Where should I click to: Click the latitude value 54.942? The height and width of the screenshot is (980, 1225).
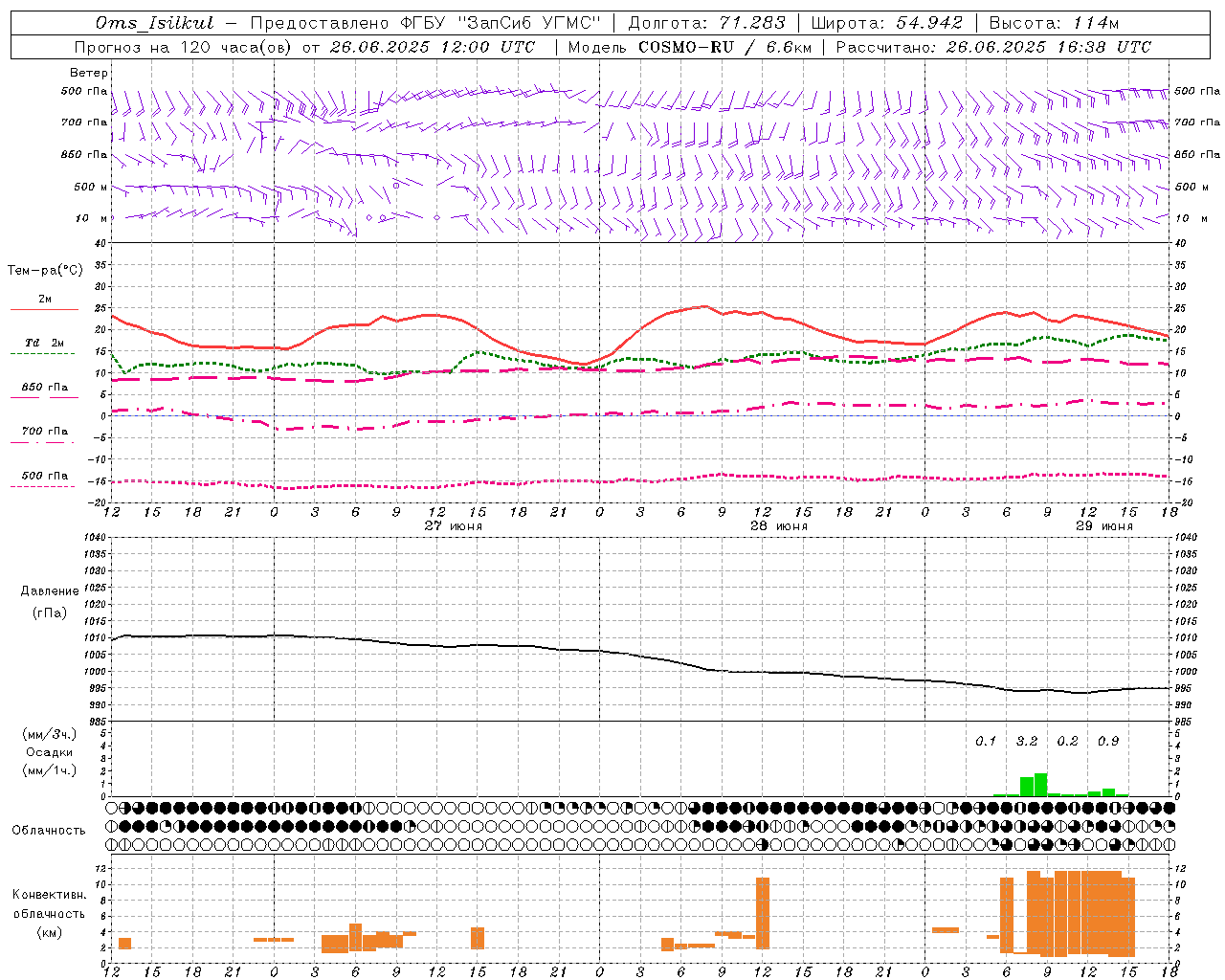[x=929, y=23]
